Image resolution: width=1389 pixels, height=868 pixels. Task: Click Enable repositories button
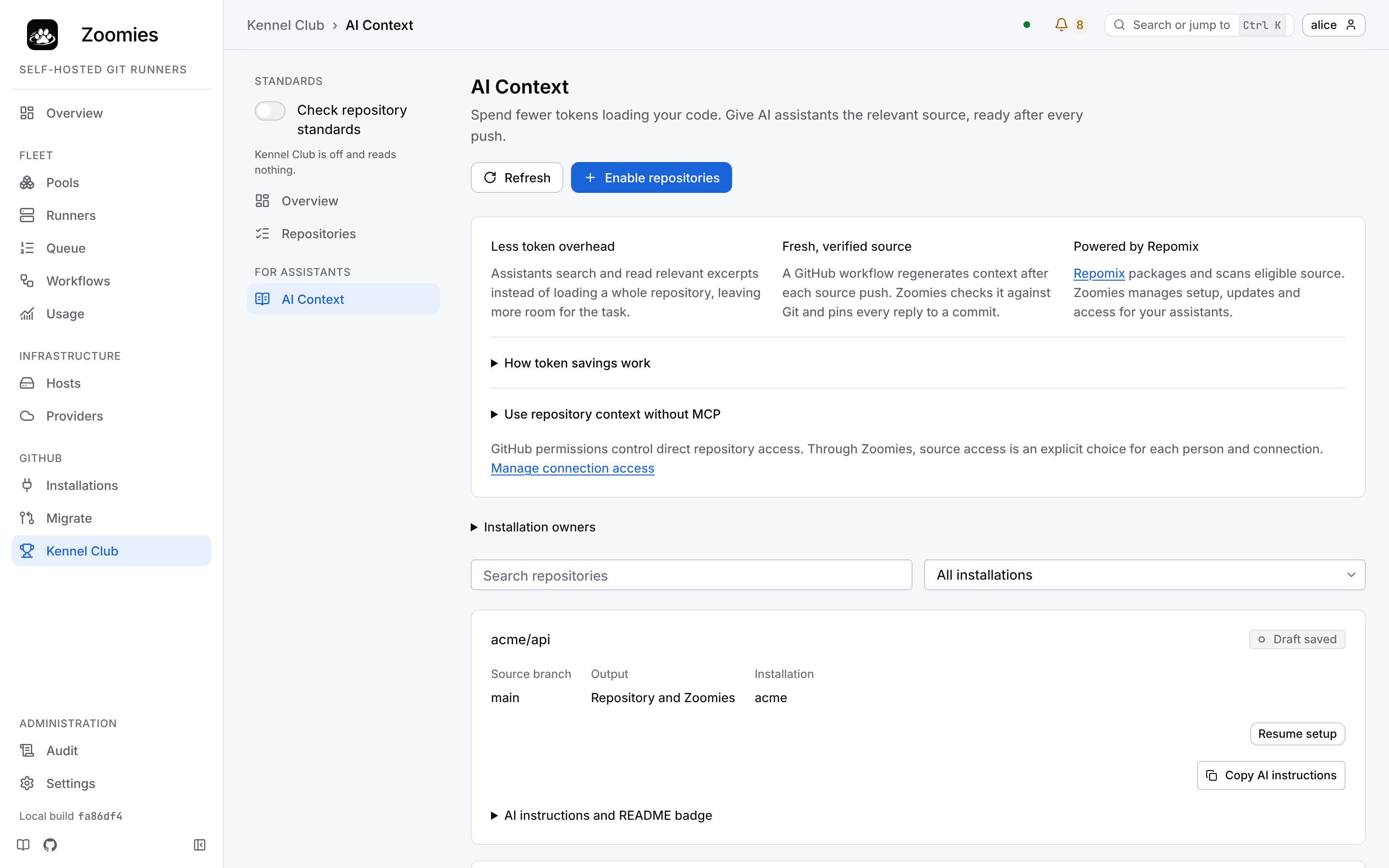[x=651, y=177]
